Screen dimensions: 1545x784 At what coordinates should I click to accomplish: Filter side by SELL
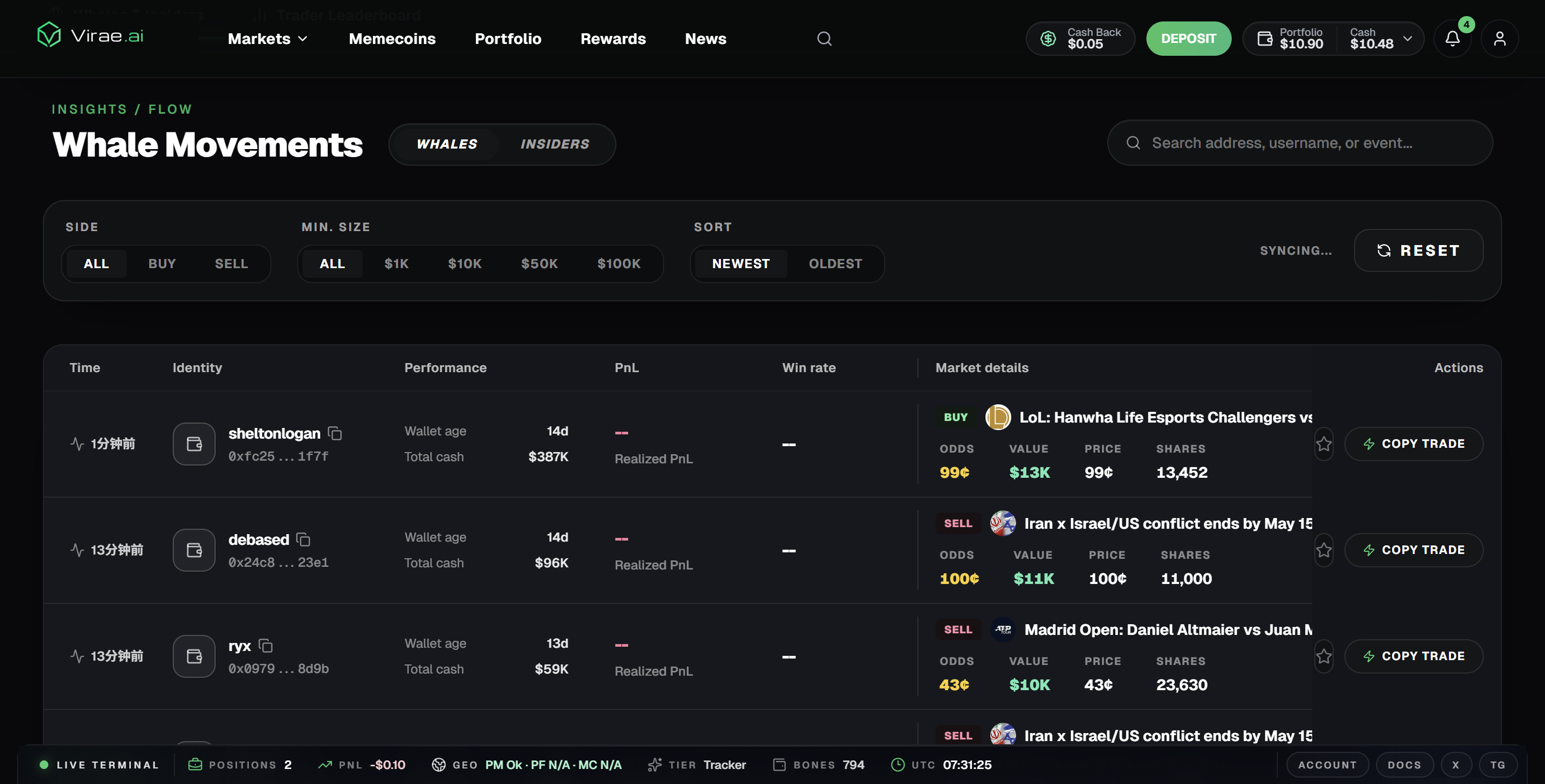pyautogui.click(x=232, y=264)
